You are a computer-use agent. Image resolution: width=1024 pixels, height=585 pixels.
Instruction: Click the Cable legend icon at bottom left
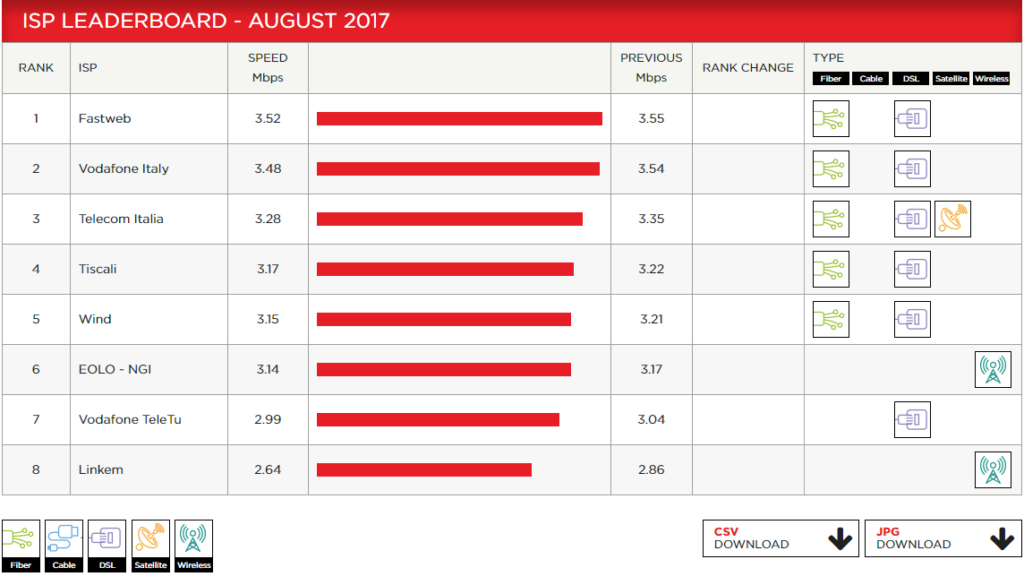tap(64, 545)
